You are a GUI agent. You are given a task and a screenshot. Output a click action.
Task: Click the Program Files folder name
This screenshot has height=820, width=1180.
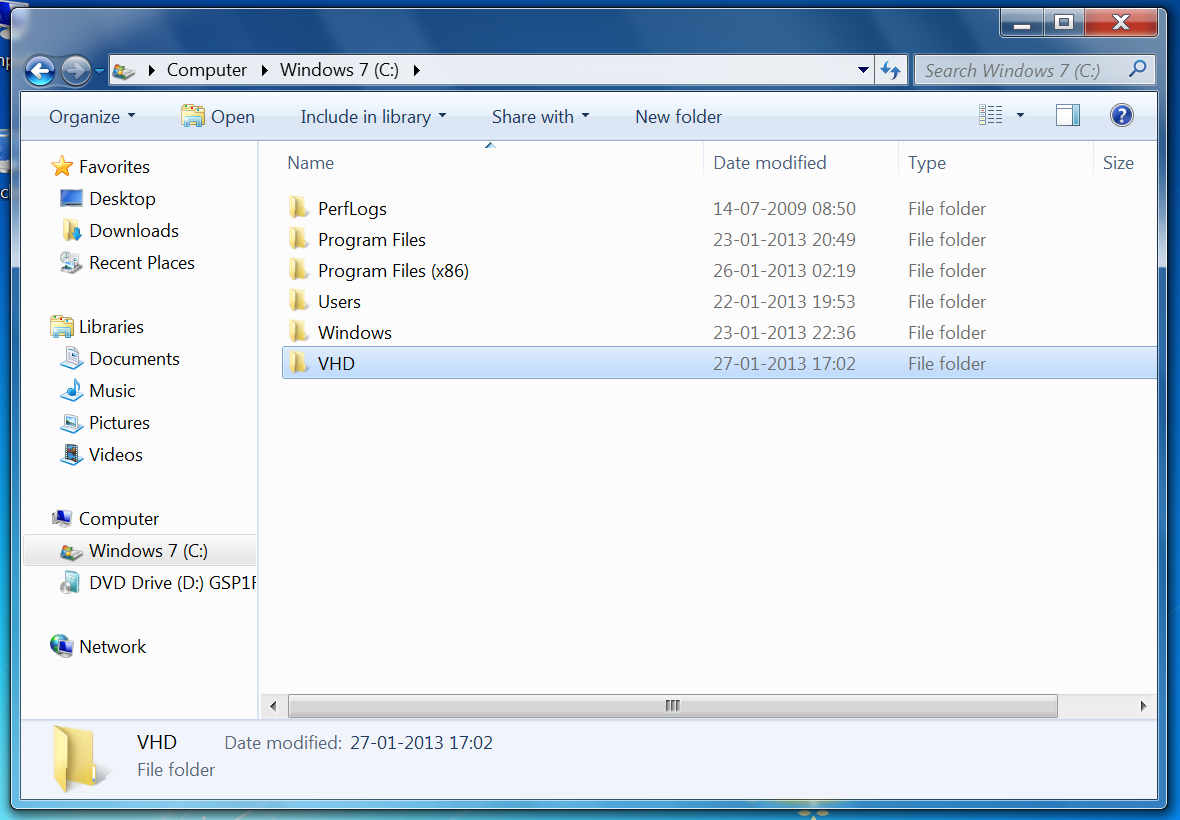pyautogui.click(x=372, y=239)
